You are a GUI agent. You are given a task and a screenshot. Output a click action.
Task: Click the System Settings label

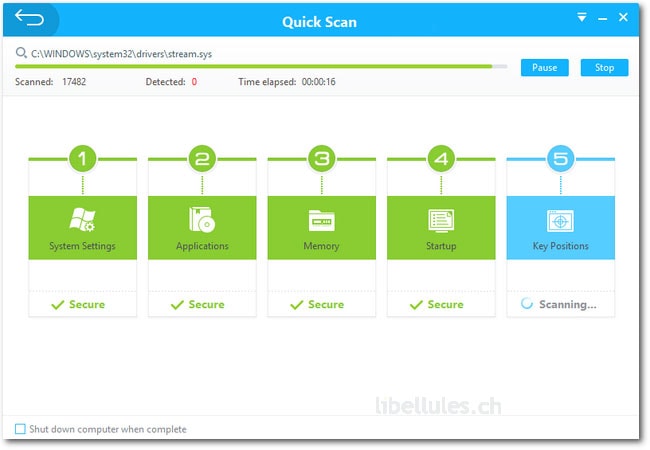coord(82,246)
